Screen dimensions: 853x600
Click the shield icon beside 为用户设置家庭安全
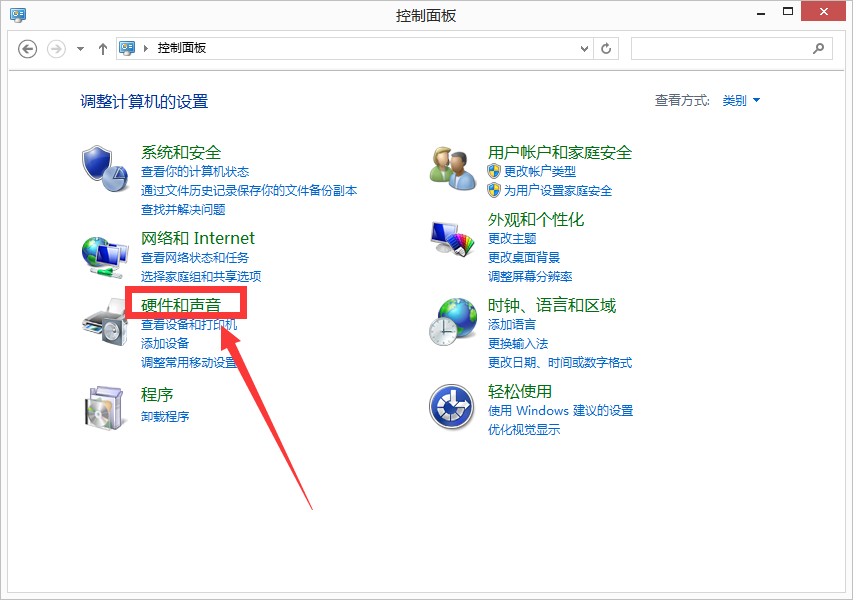click(x=493, y=190)
